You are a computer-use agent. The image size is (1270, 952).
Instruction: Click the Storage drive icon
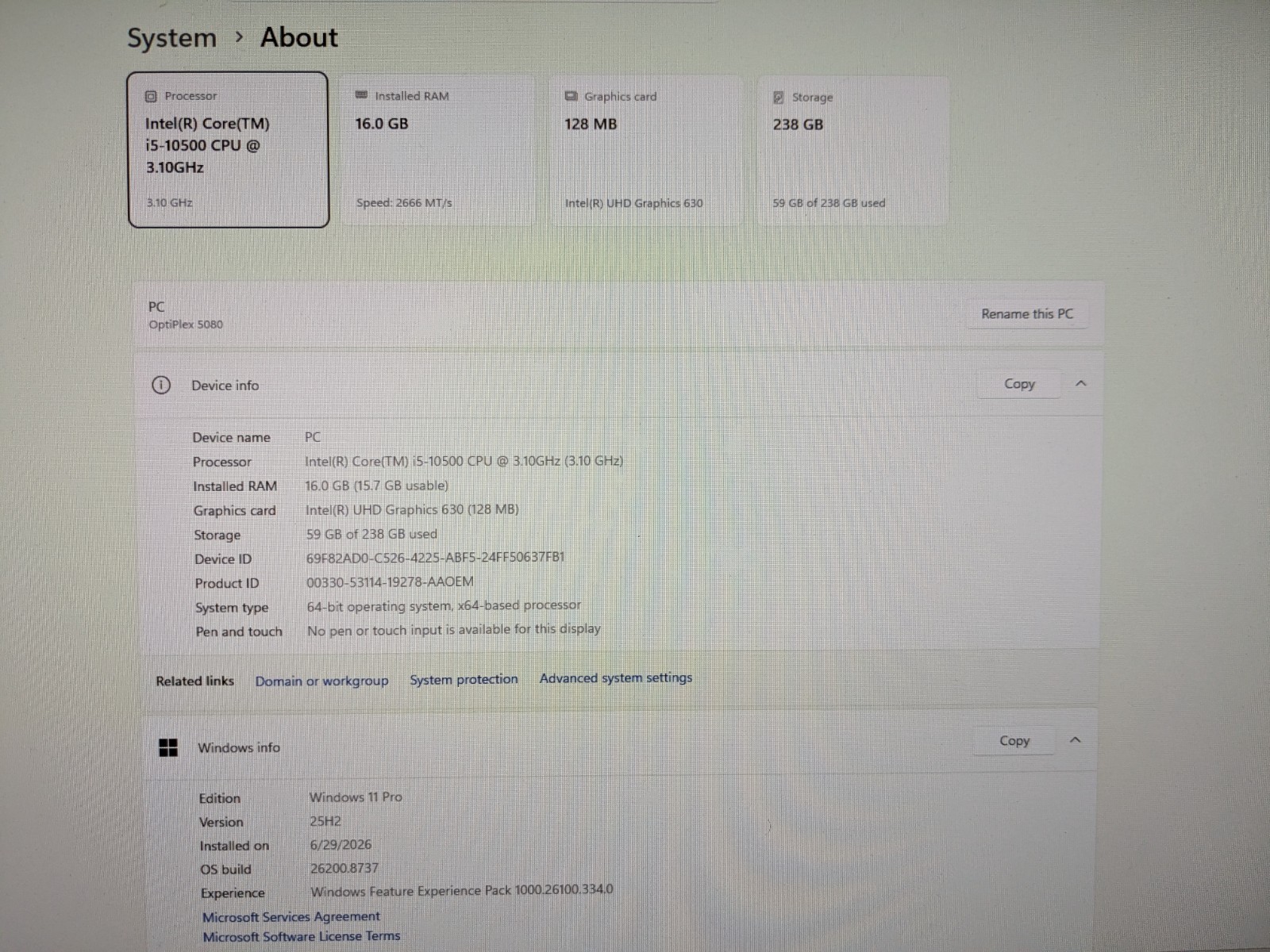[779, 97]
